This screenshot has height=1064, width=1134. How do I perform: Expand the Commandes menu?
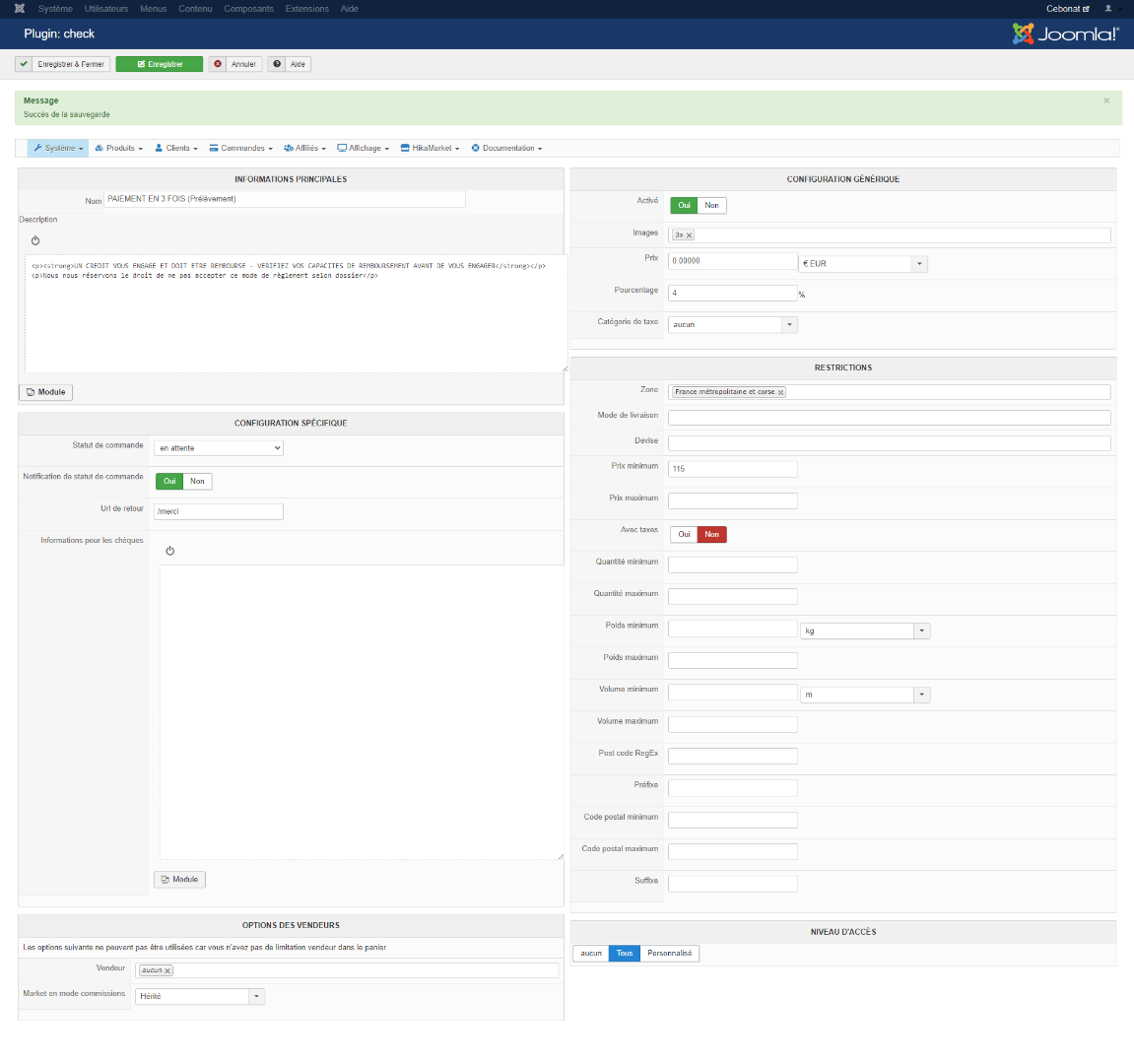click(x=240, y=148)
